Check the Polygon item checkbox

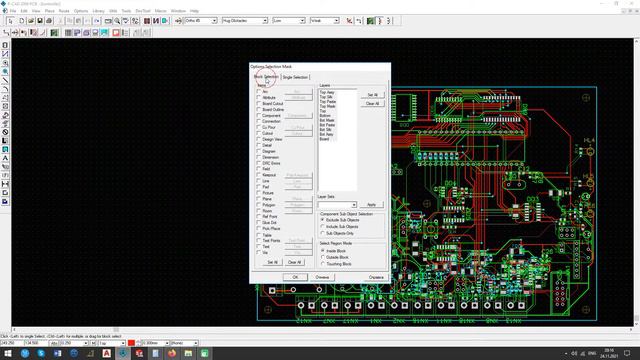pos(258,204)
